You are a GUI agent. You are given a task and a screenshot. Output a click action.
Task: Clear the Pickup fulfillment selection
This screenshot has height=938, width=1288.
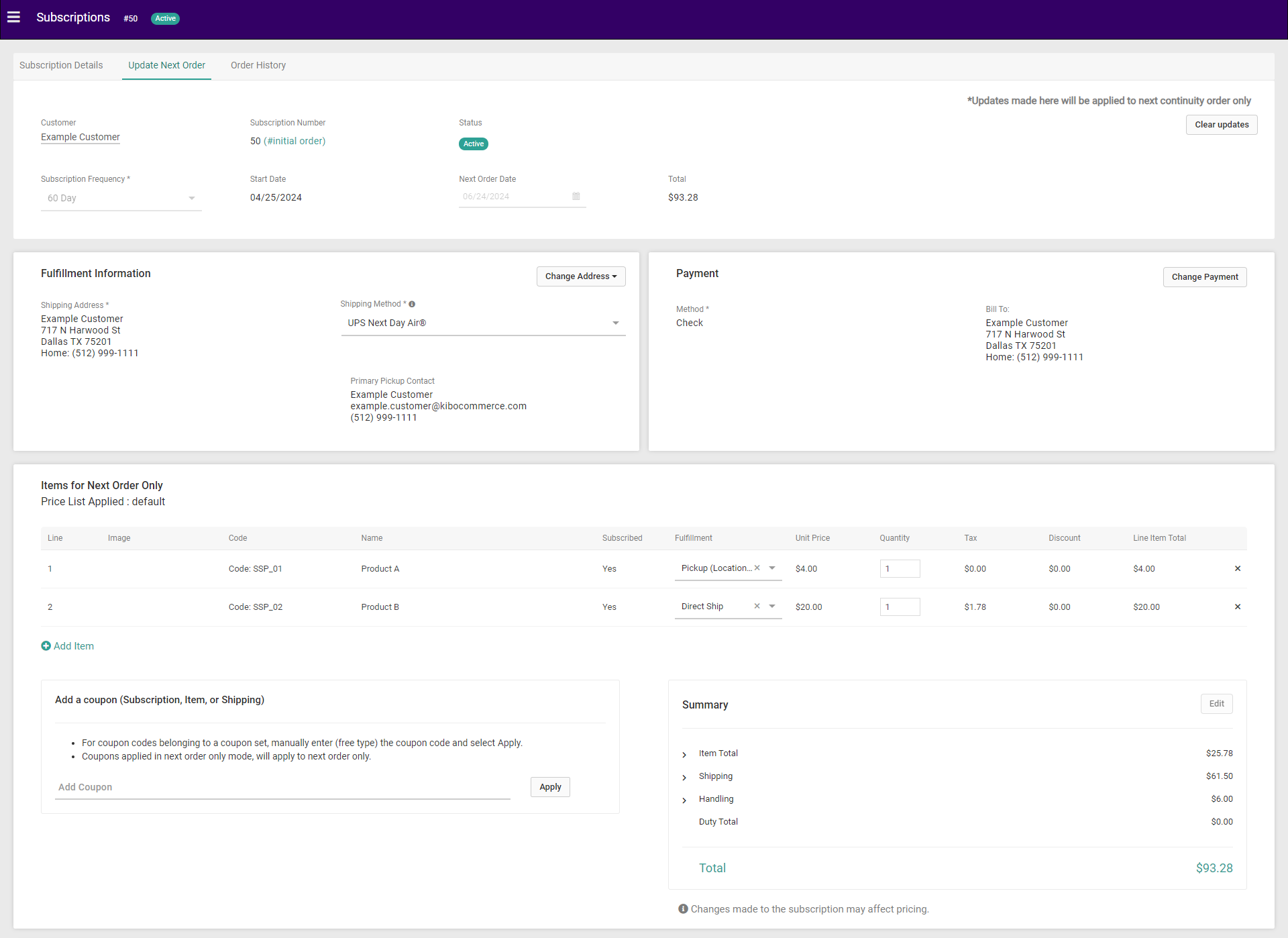pos(757,568)
